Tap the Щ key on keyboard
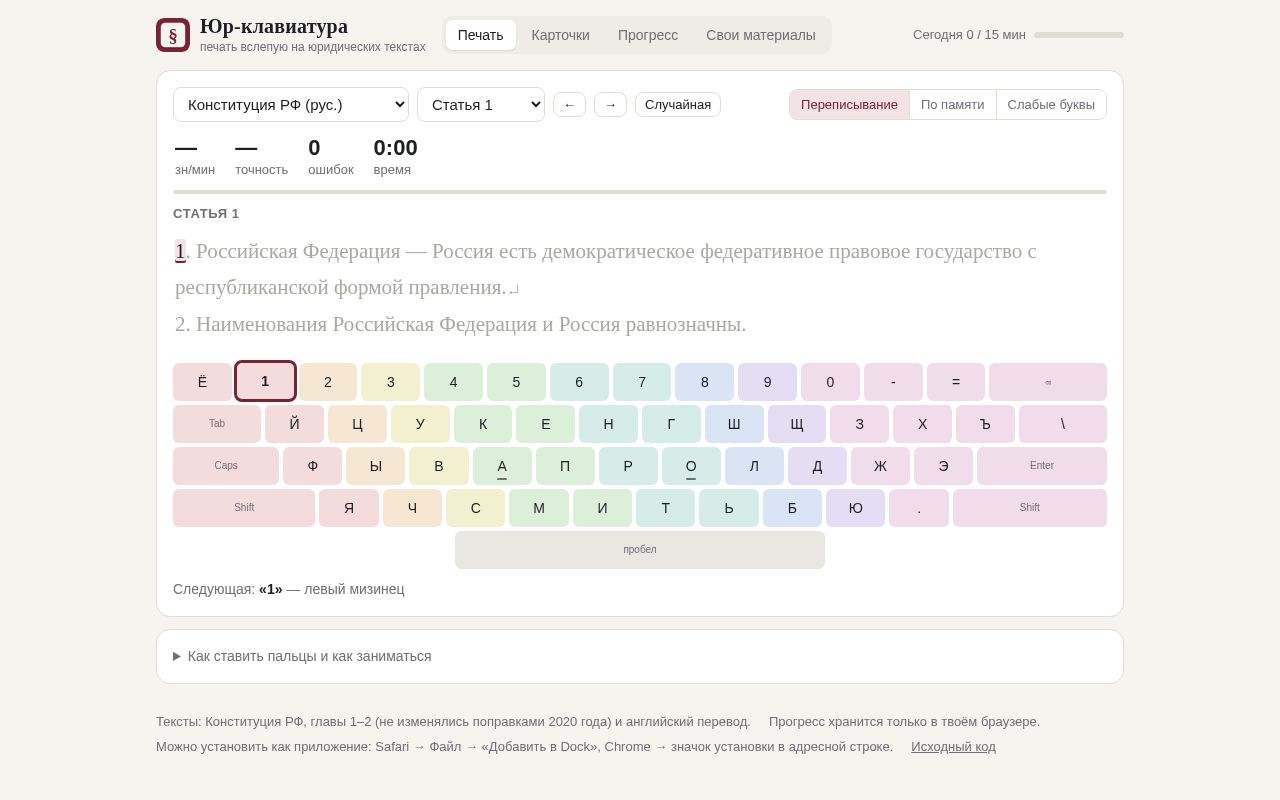Image resolution: width=1280 pixels, height=800 pixels. pos(797,424)
